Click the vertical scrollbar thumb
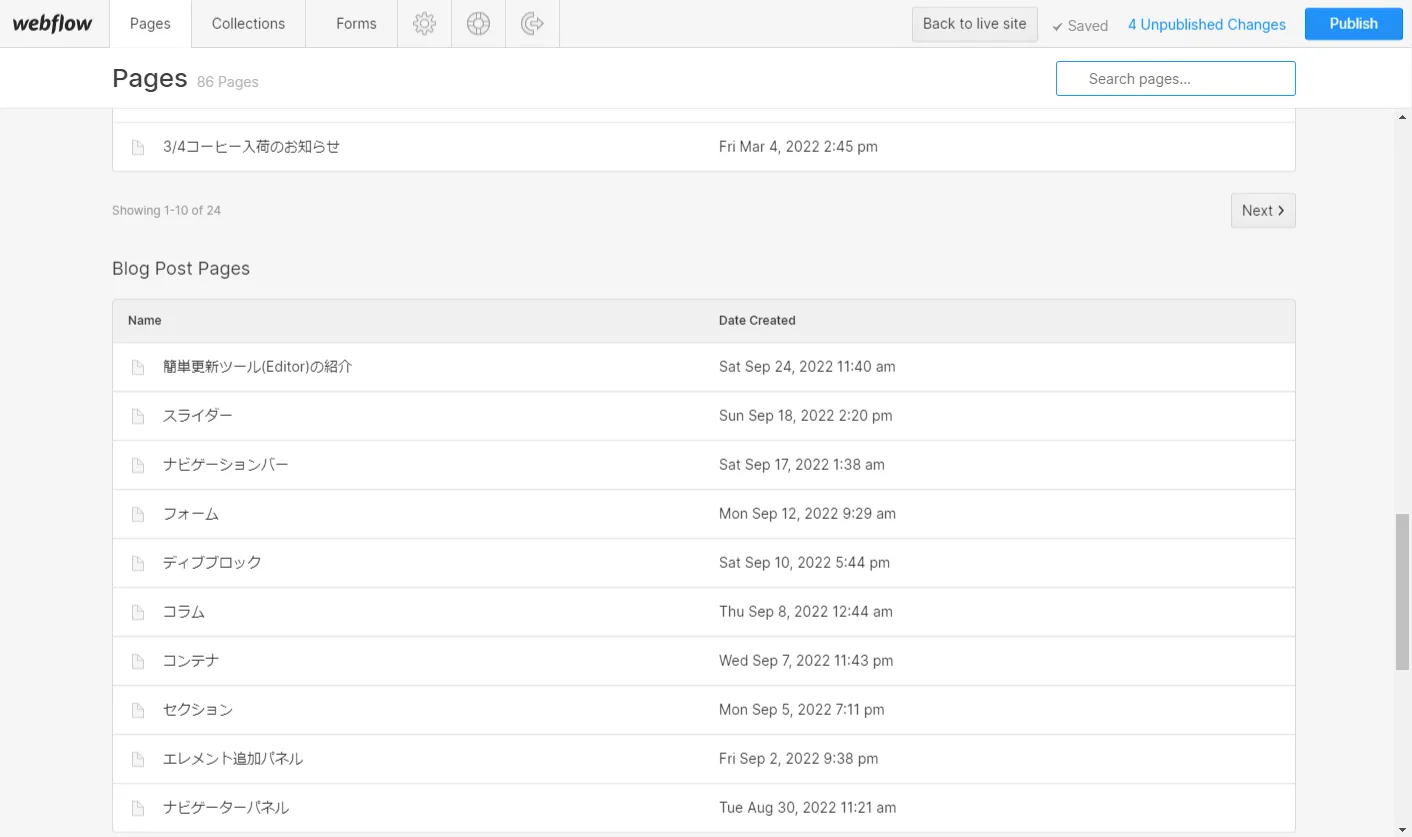 [1402, 590]
